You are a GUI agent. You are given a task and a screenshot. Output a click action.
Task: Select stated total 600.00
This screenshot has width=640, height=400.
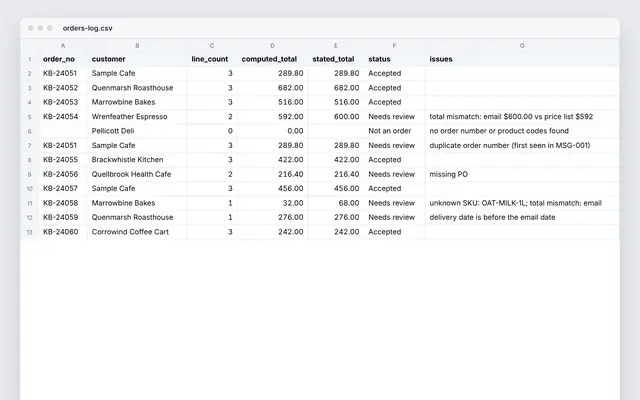point(336,117)
